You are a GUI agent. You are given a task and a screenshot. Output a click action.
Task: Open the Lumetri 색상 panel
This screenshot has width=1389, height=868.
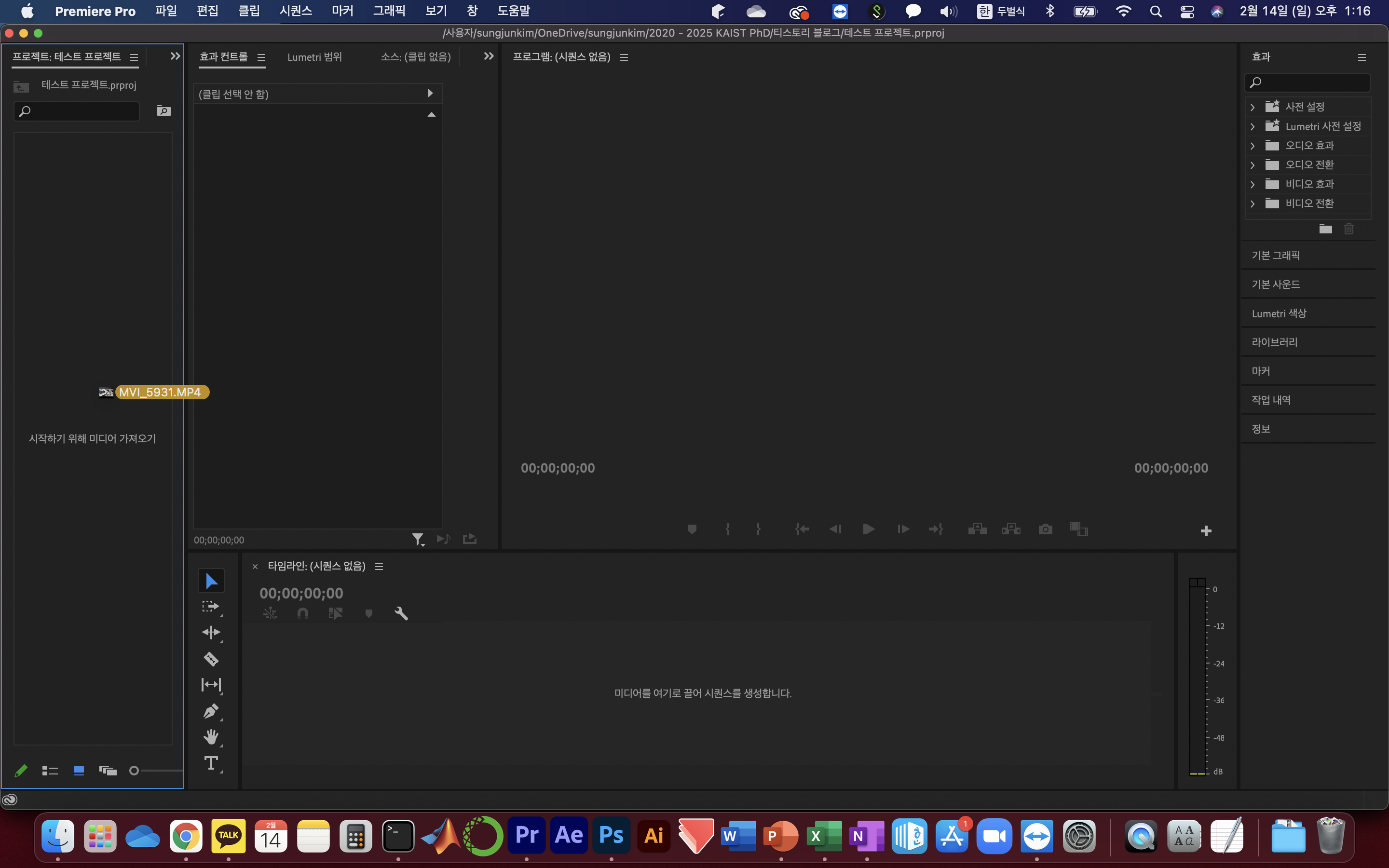tap(1279, 313)
